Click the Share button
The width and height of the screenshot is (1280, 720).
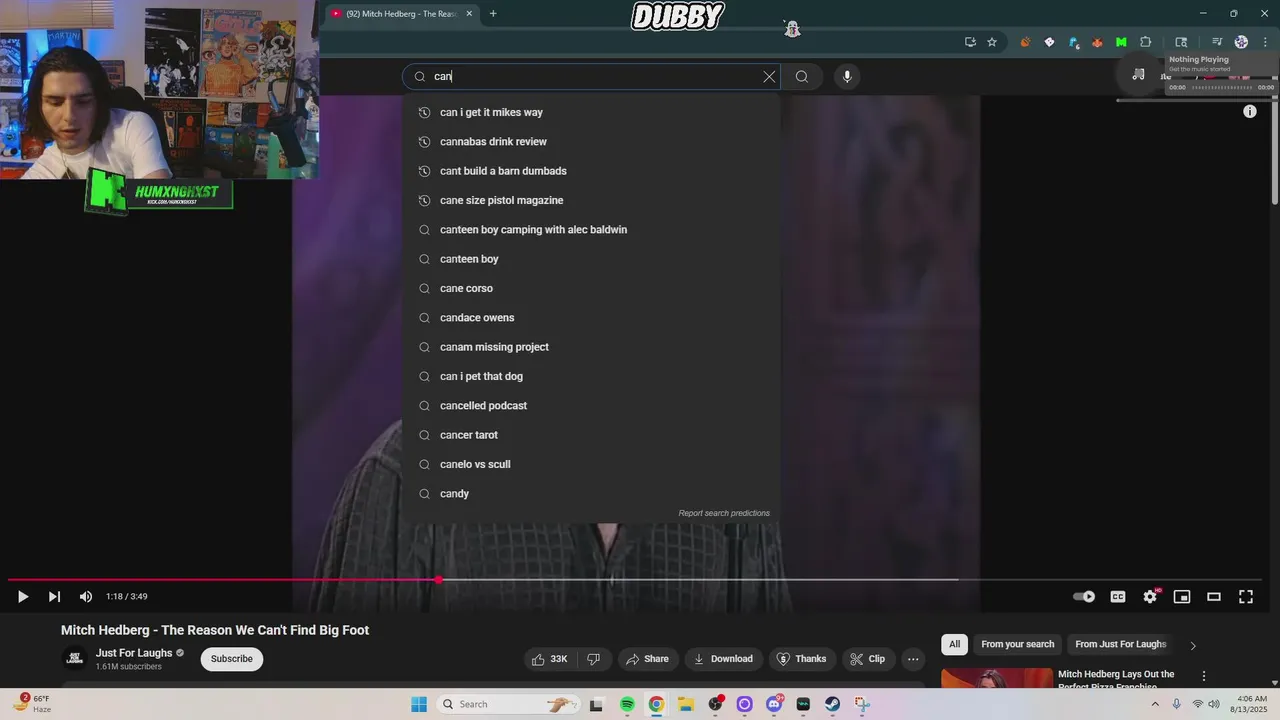tap(647, 659)
